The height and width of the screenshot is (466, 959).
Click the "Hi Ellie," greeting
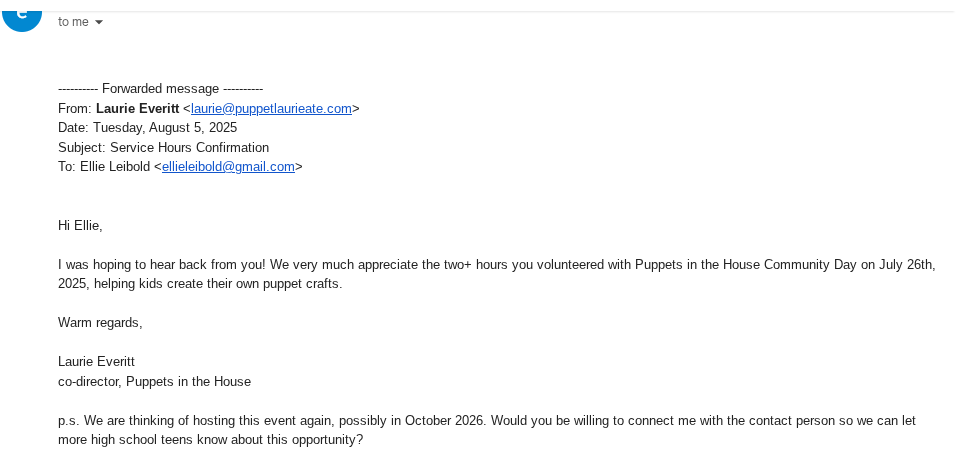pos(80,226)
